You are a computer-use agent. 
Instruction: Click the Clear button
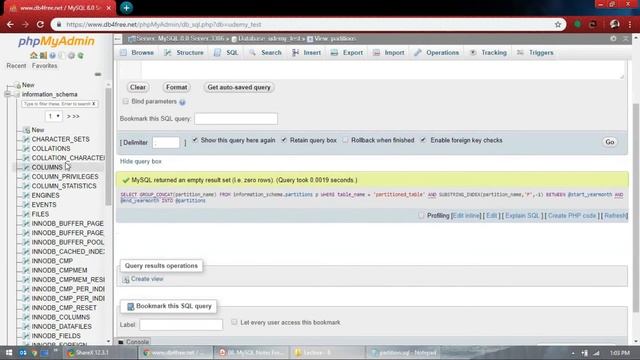coord(138,87)
